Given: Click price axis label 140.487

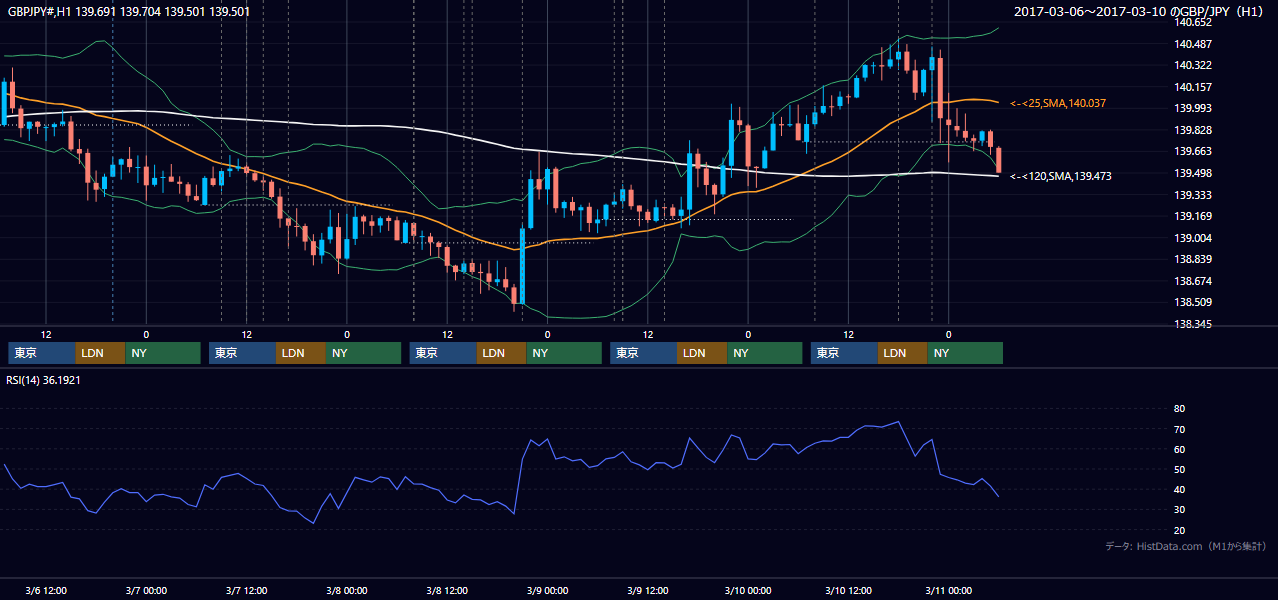Looking at the screenshot, I should [1193, 44].
